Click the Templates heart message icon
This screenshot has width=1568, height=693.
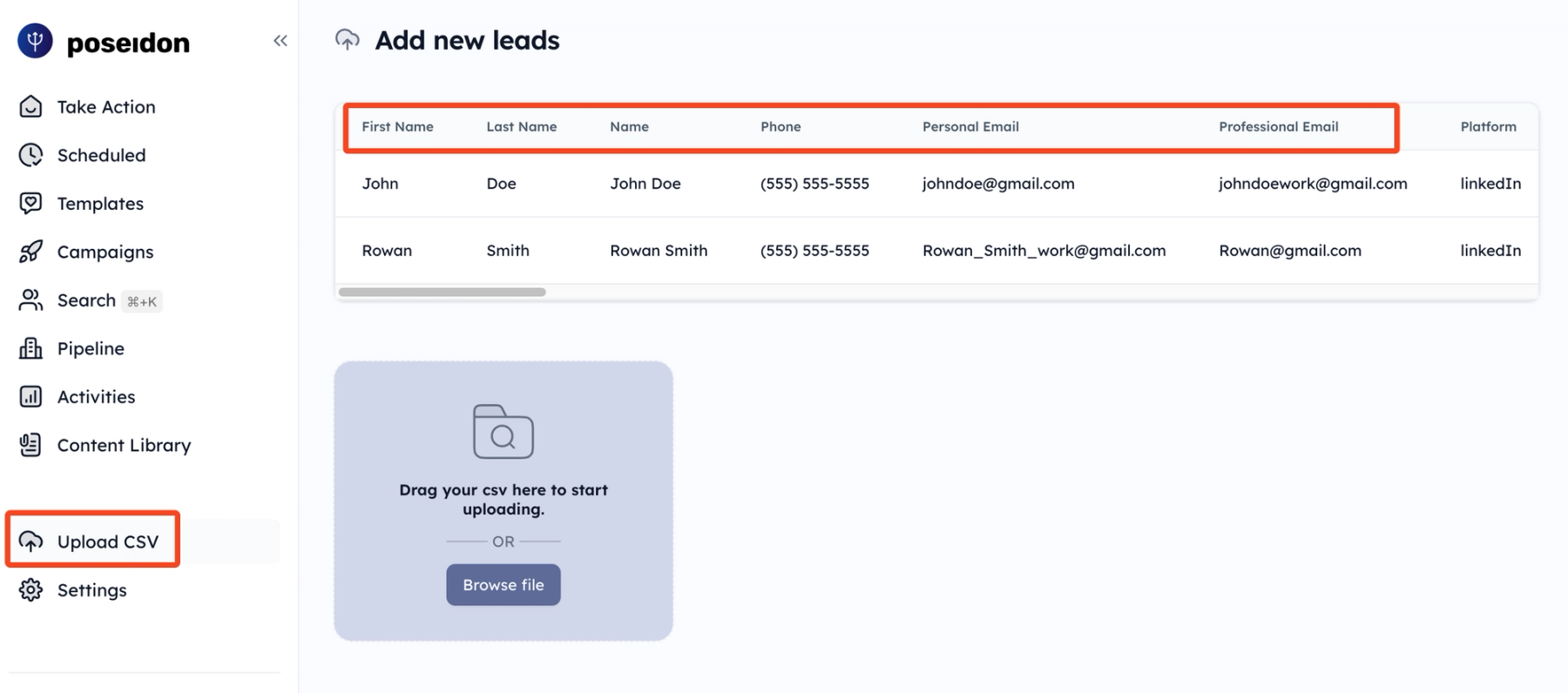[x=30, y=203]
